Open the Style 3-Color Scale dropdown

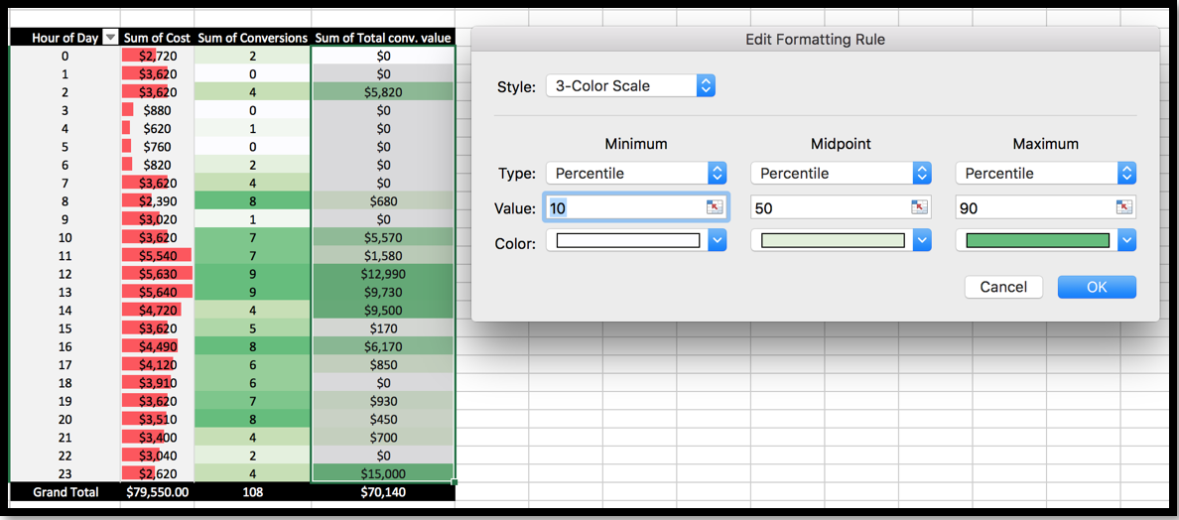[x=630, y=86]
